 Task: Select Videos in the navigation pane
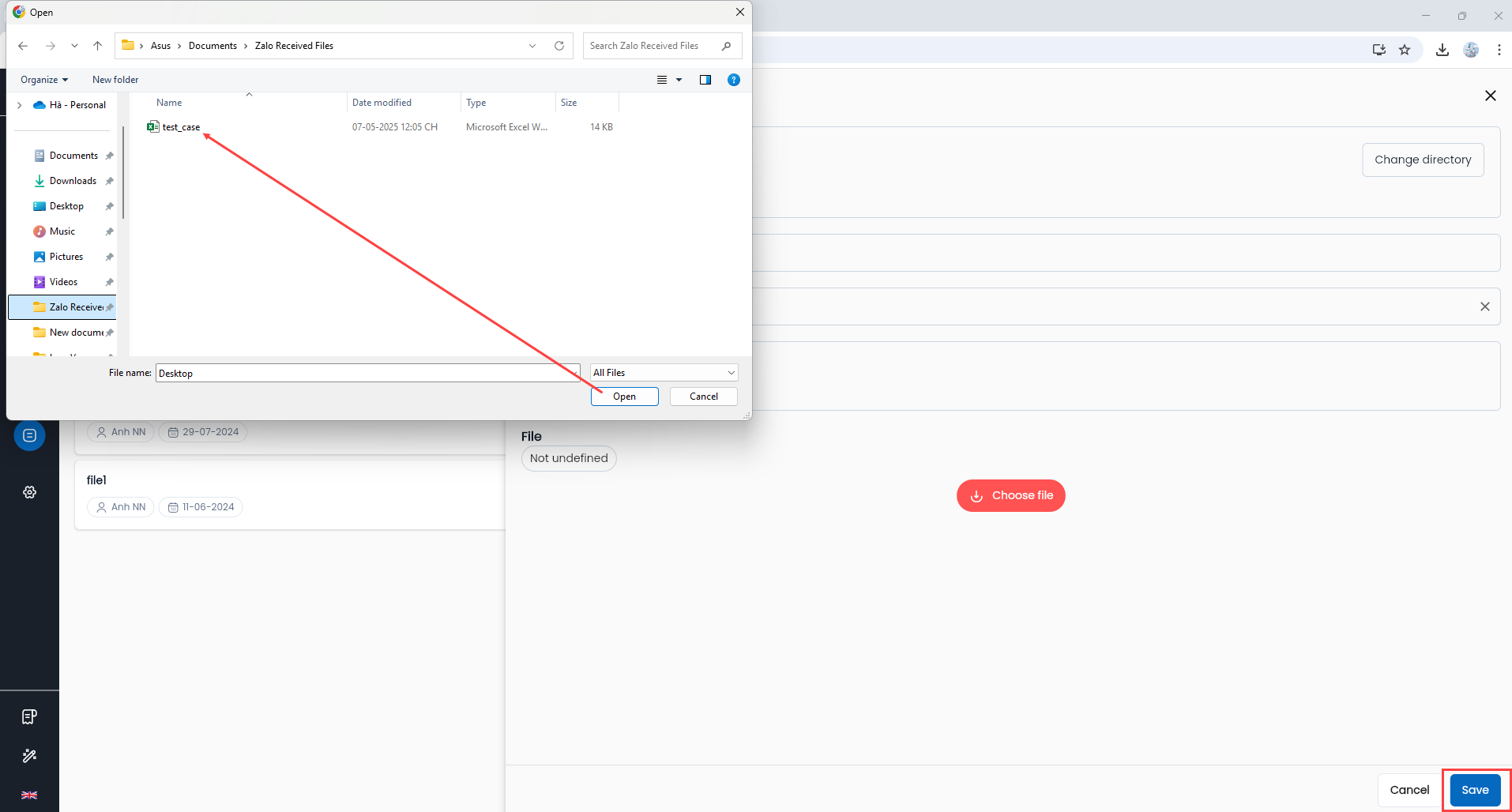[x=63, y=282]
